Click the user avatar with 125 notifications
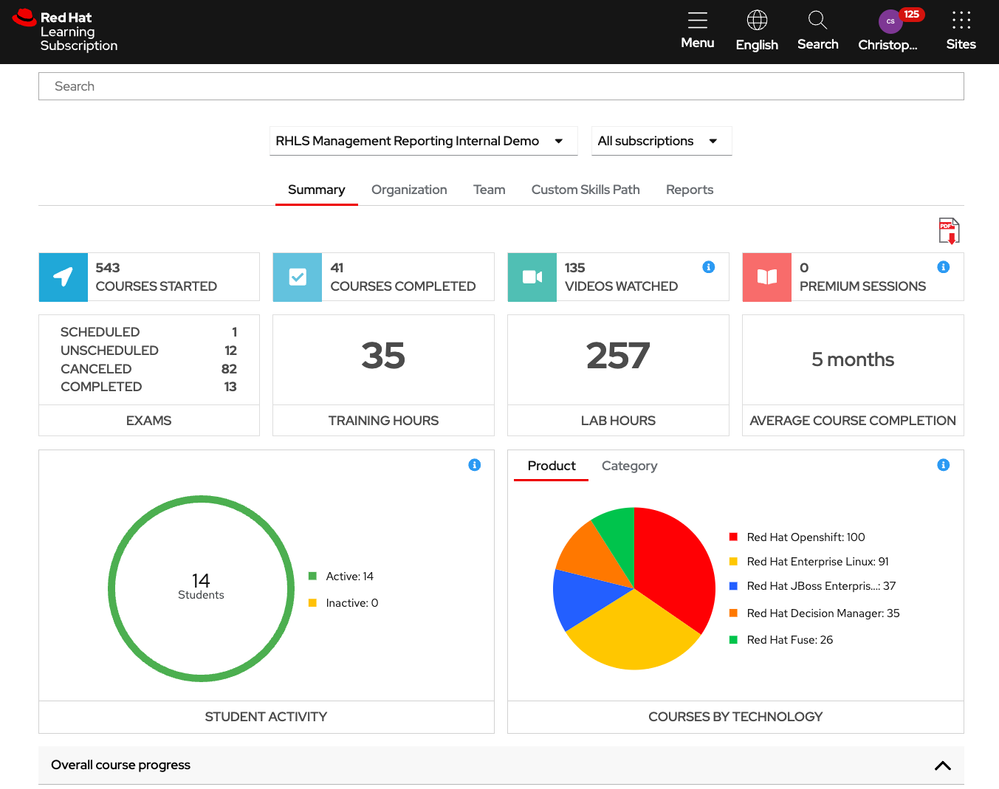The width and height of the screenshot is (999, 789). [890, 22]
